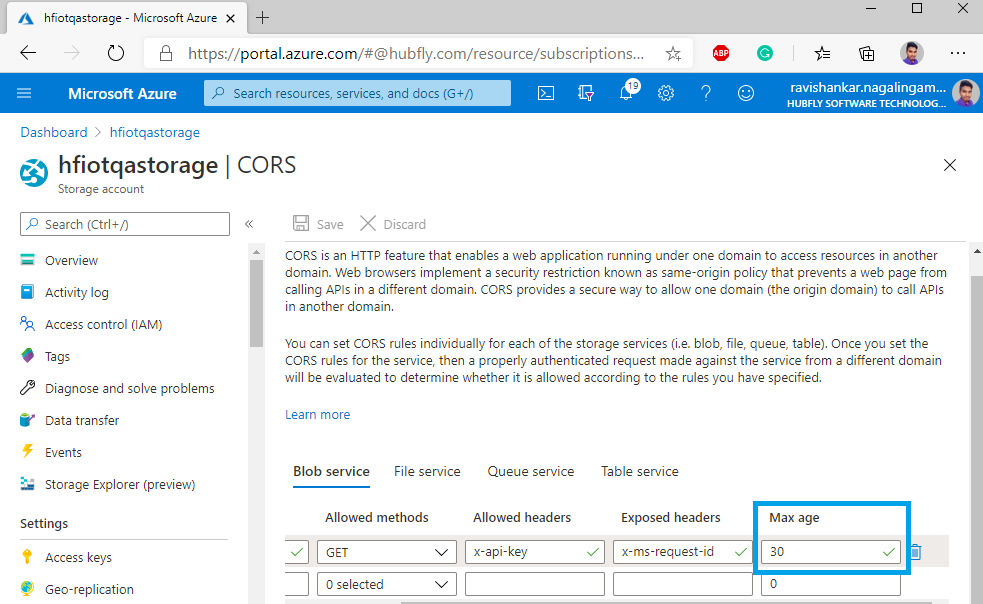Switch to the Queue service tab
Viewport: 983px width, 604px height.
531,471
